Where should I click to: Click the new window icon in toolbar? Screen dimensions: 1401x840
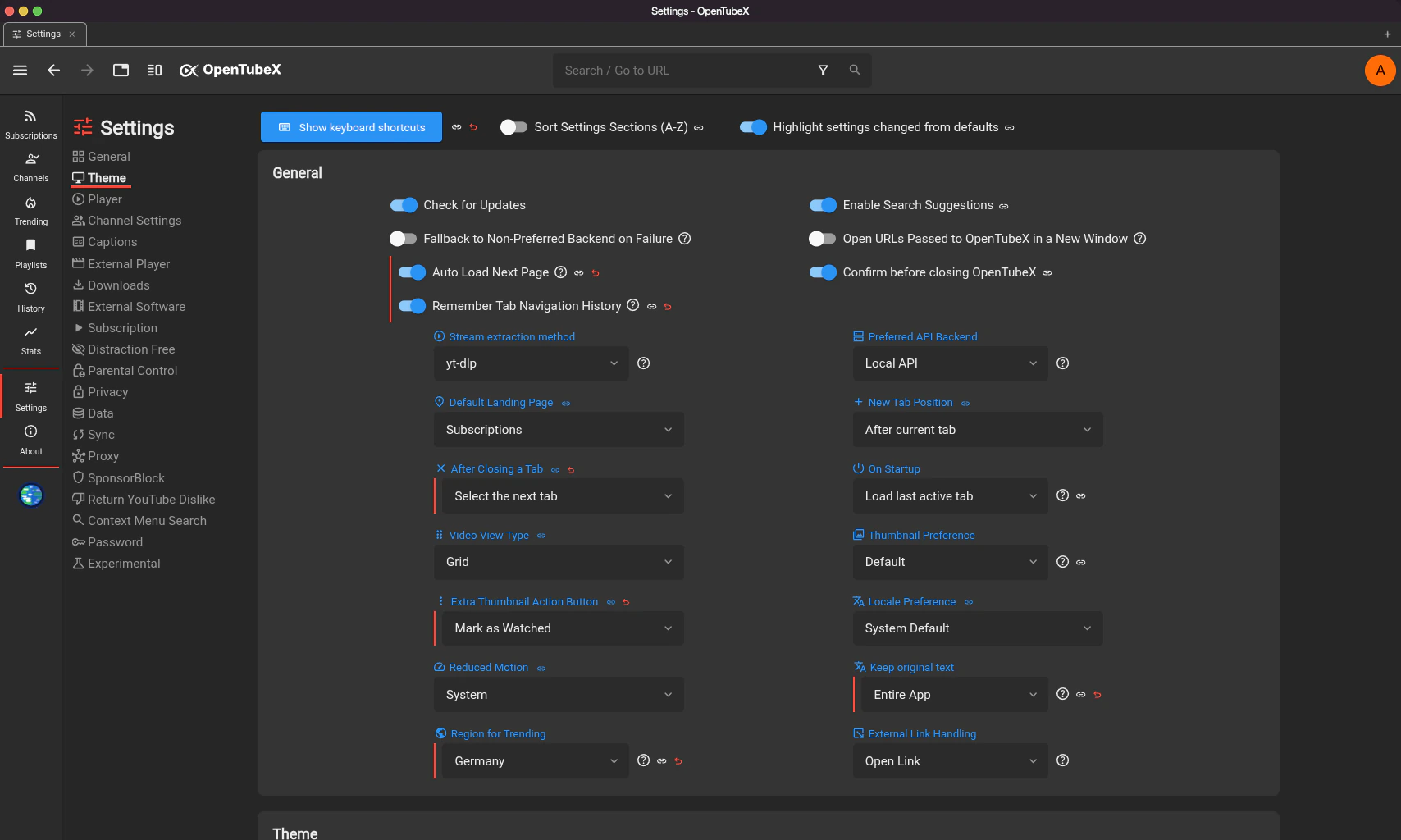(121, 71)
